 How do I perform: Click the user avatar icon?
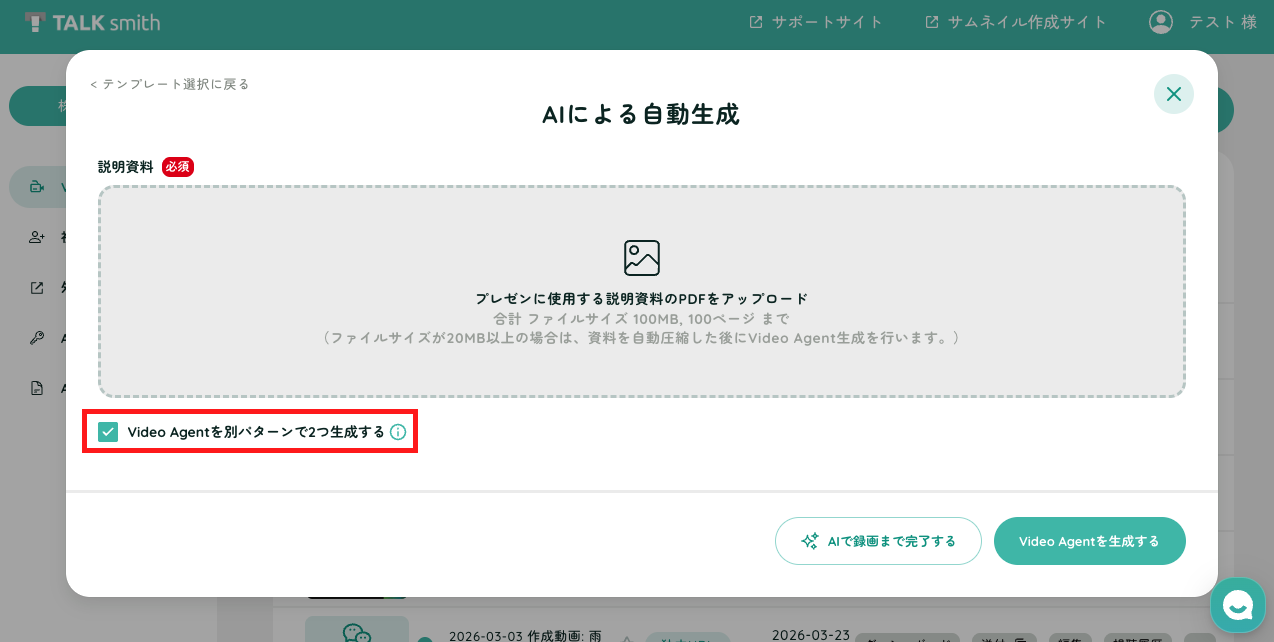[x=1161, y=22]
